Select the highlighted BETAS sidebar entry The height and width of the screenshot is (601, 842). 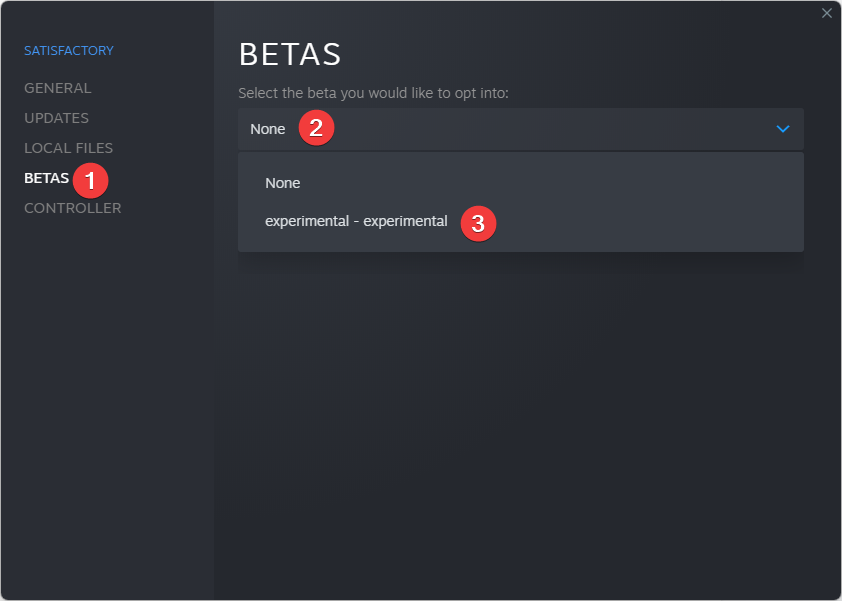pyautogui.click(x=44, y=178)
